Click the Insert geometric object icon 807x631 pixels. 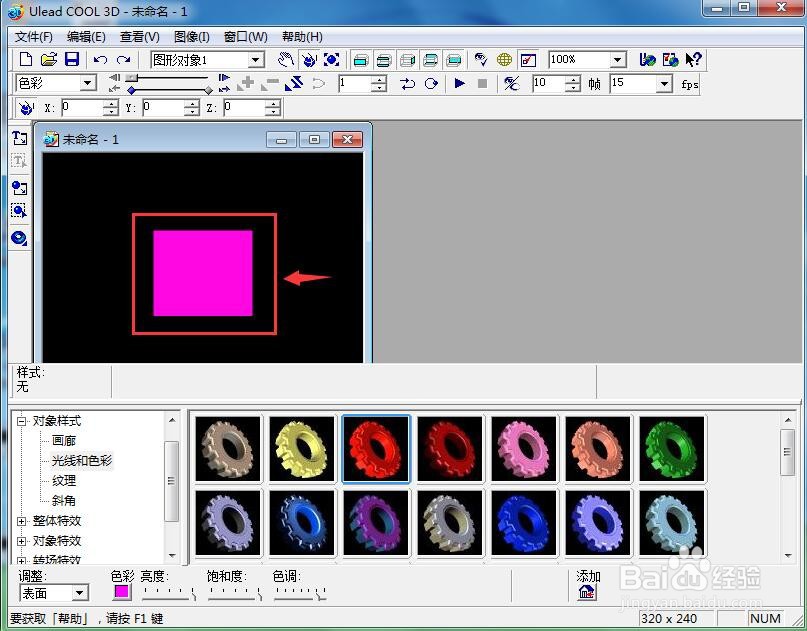(20, 238)
